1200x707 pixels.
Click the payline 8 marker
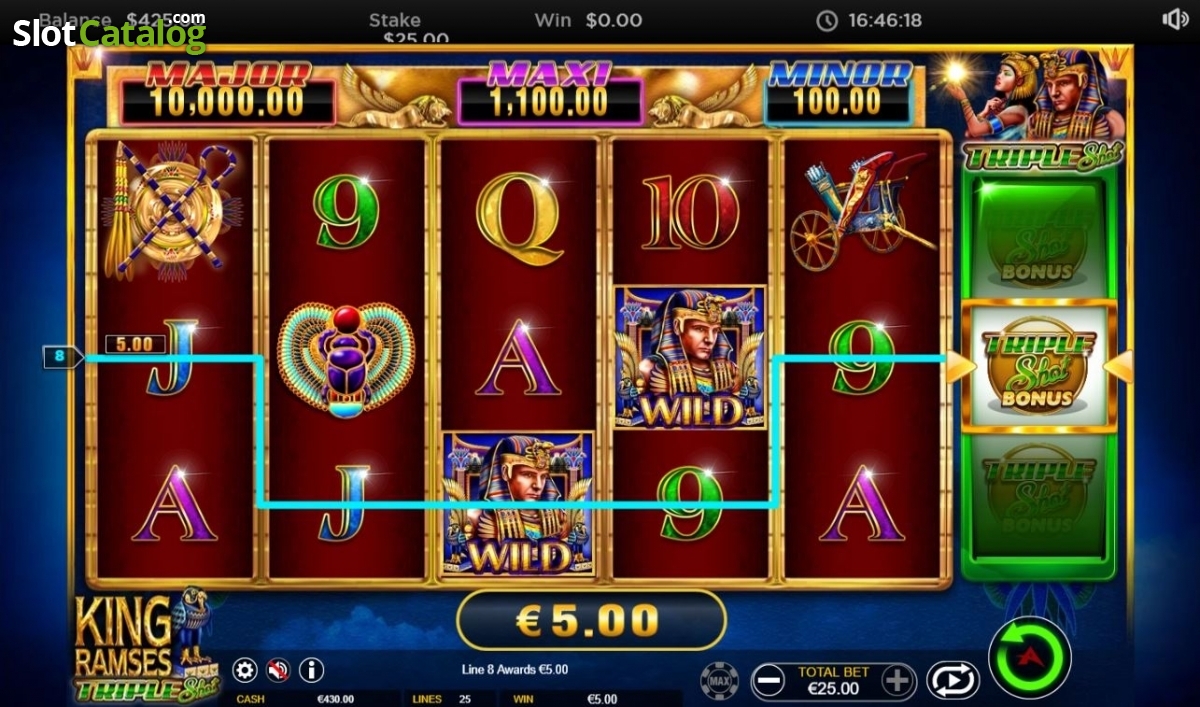(x=59, y=355)
